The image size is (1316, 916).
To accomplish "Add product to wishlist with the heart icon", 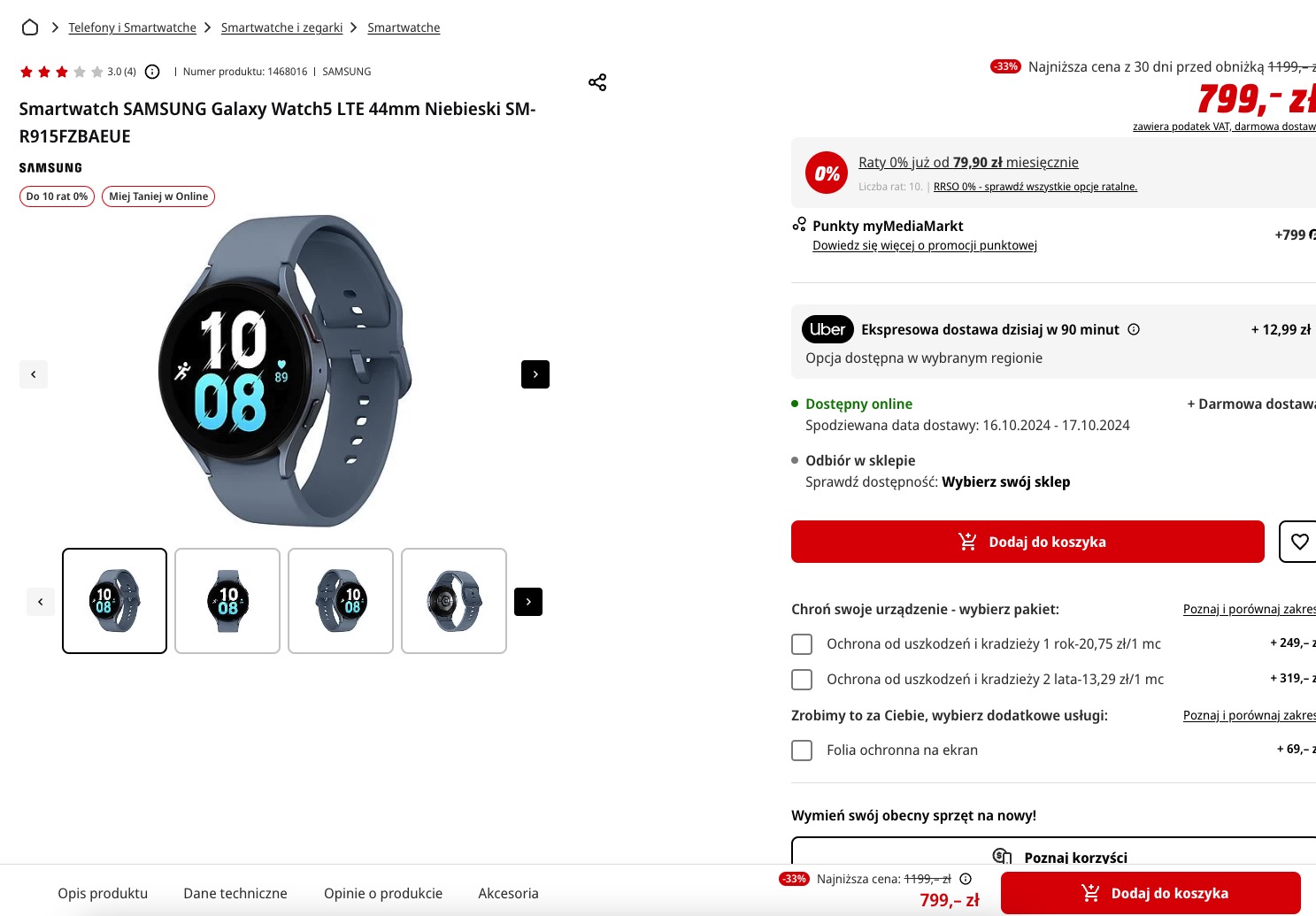I will coord(1299,542).
